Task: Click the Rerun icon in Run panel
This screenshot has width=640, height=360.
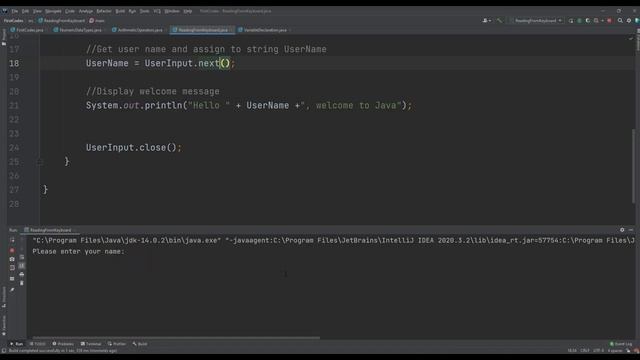Action: pos(12,240)
